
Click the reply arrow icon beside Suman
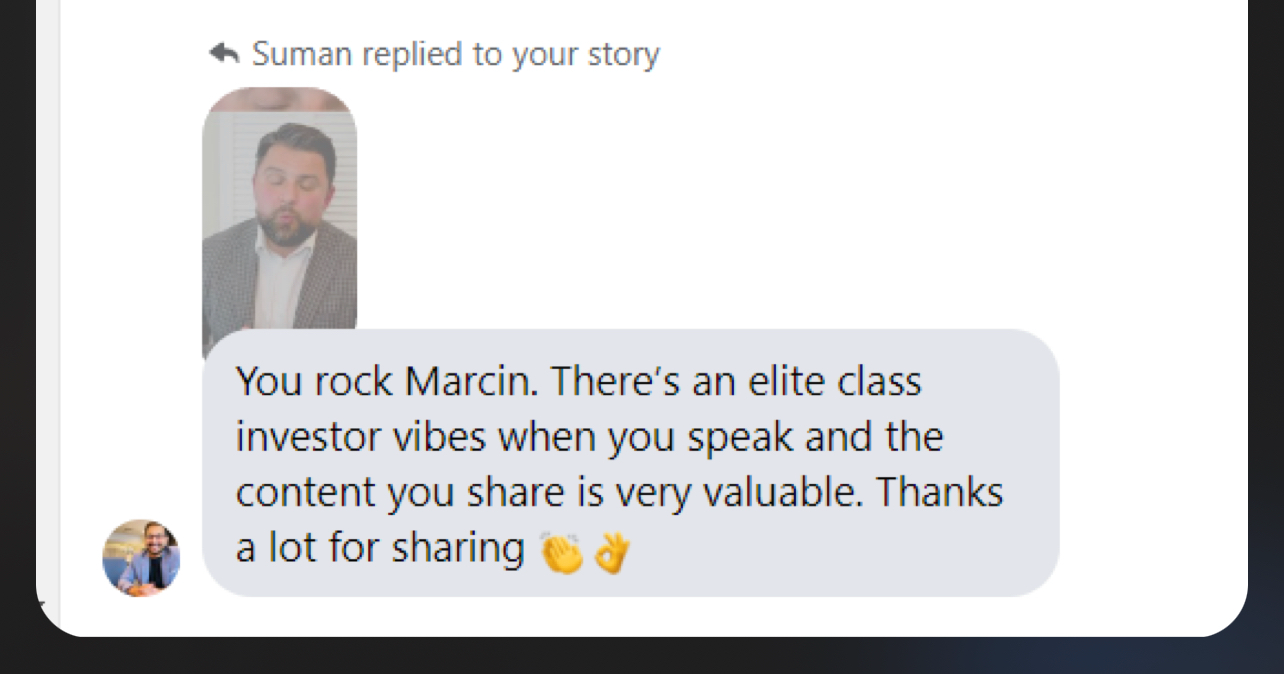(223, 53)
